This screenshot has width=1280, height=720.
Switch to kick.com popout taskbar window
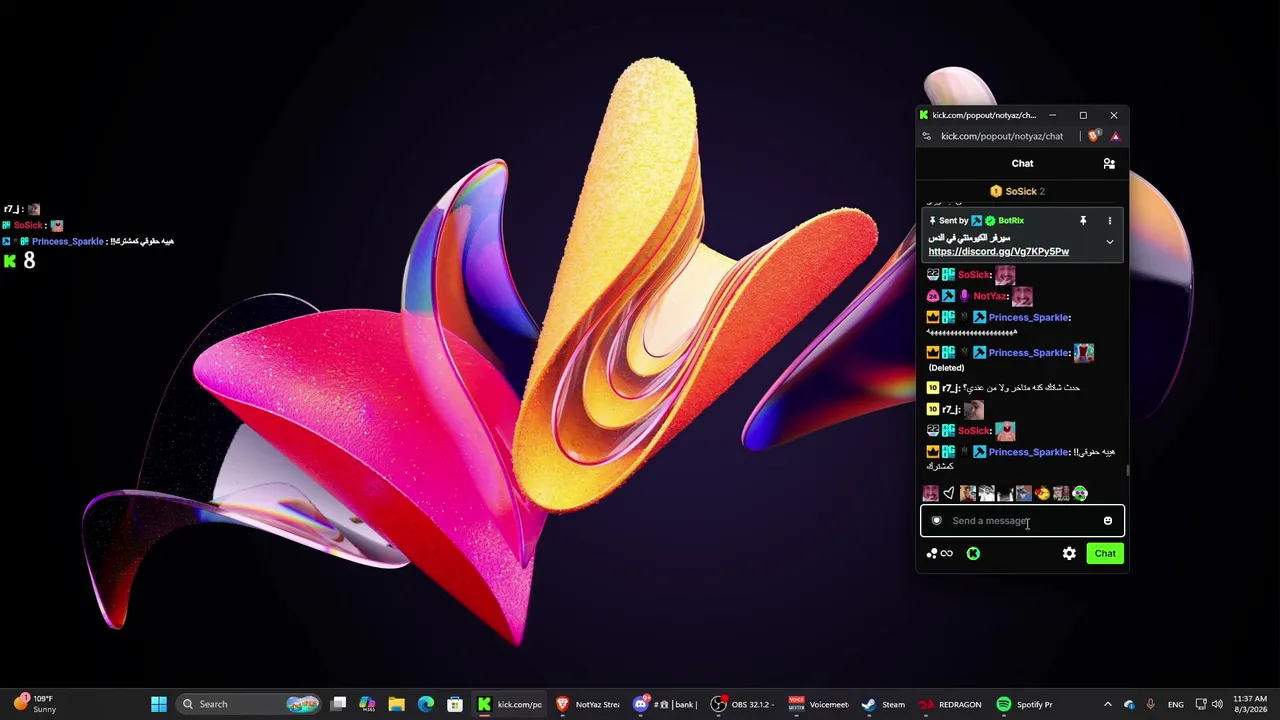[510, 704]
